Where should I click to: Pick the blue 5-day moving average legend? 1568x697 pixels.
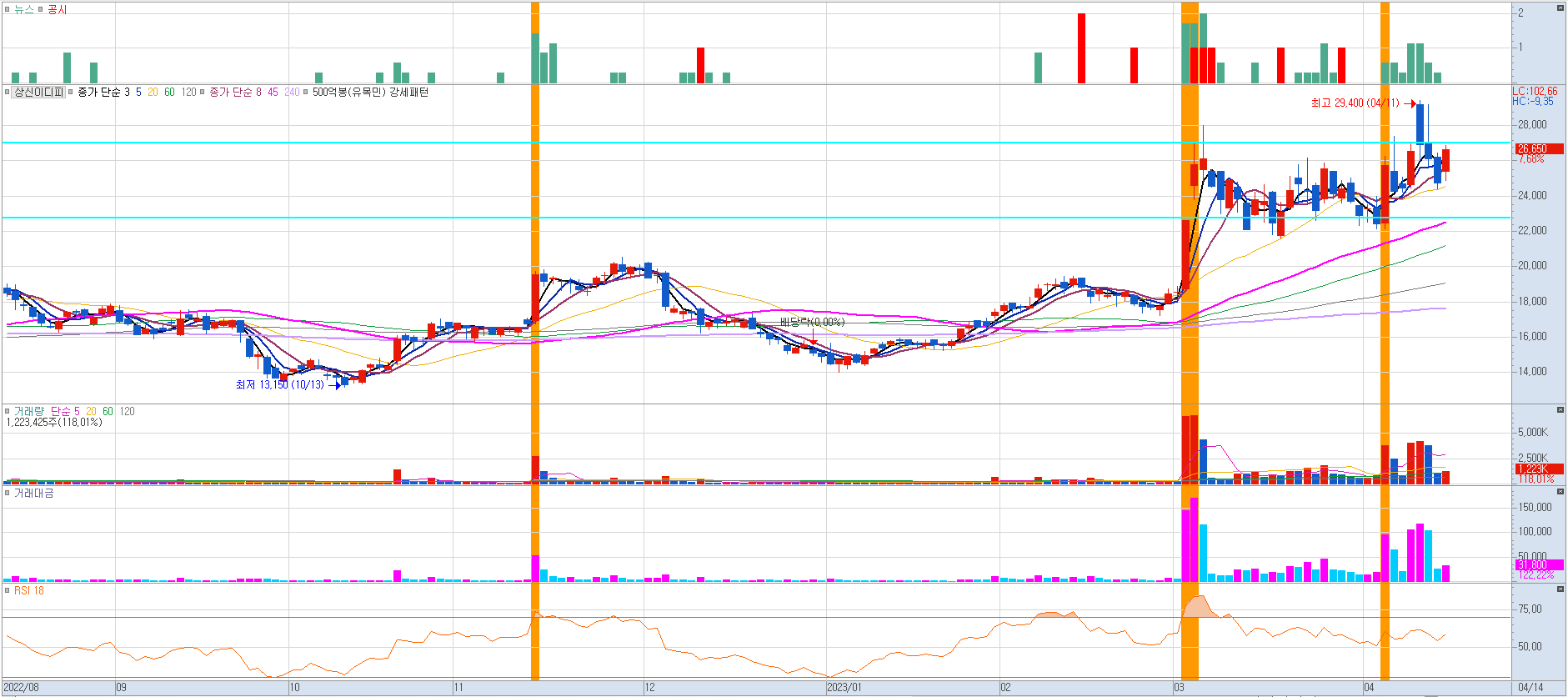tap(138, 92)
